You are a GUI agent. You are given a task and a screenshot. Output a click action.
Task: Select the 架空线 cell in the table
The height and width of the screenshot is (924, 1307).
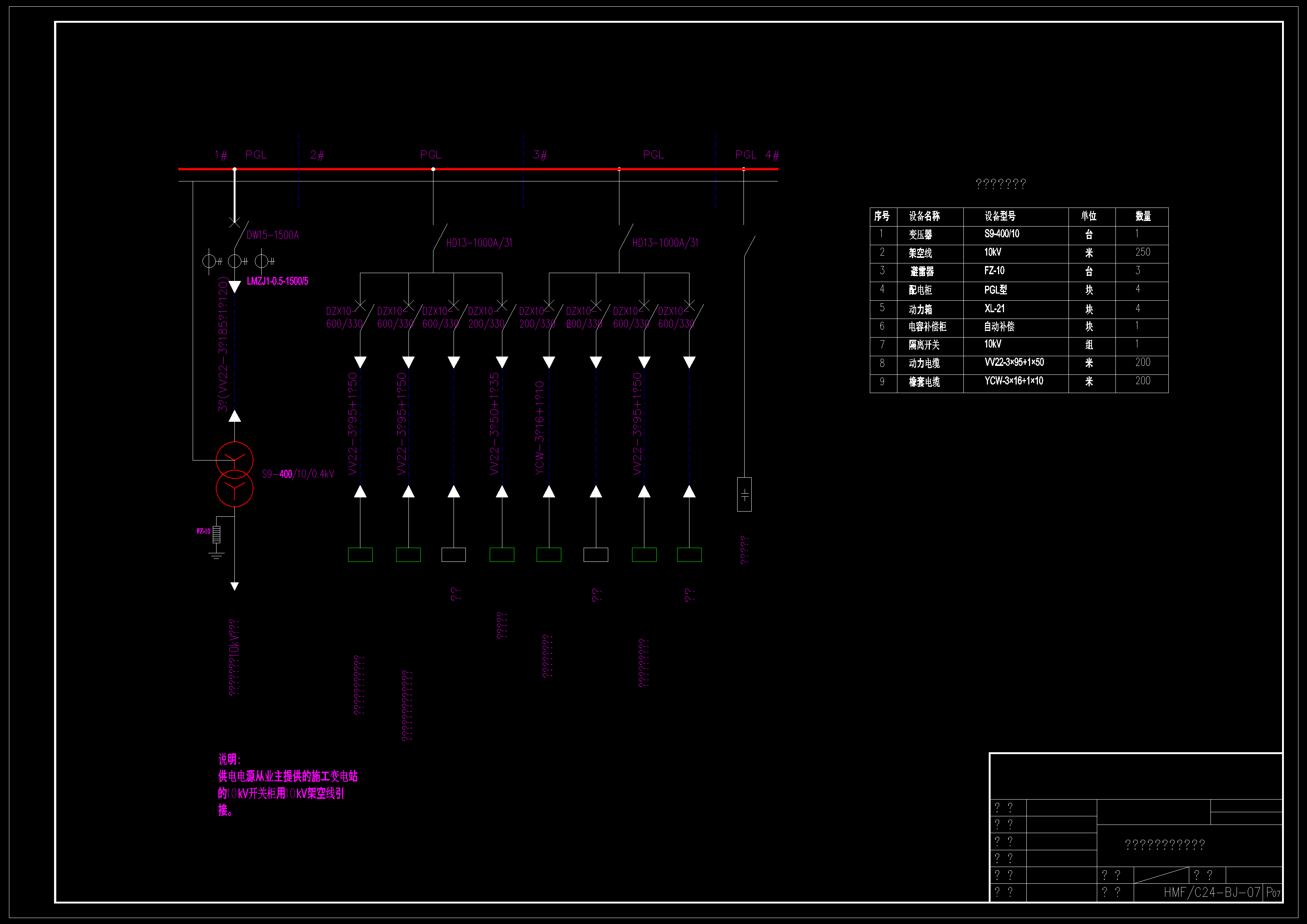pos(921,253)
